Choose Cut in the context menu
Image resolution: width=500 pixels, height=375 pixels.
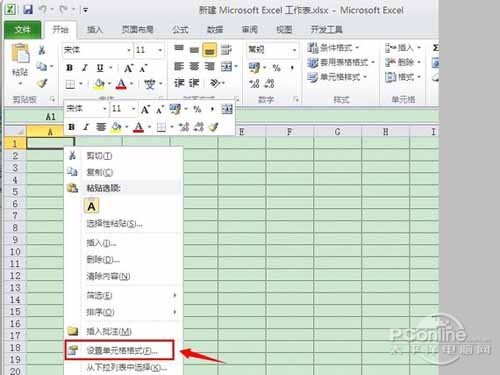pyautogui.click(x=123, y=156)
